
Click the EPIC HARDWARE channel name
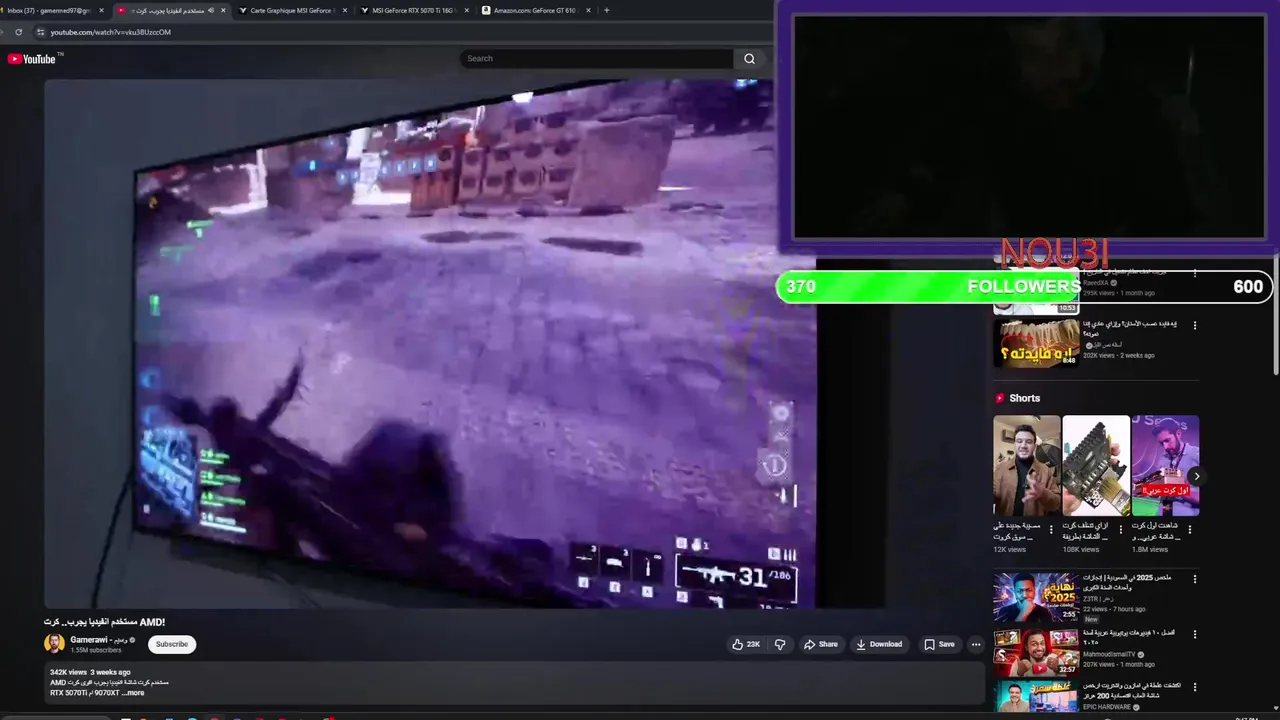pyautogui.click(x=1107, y=707)
